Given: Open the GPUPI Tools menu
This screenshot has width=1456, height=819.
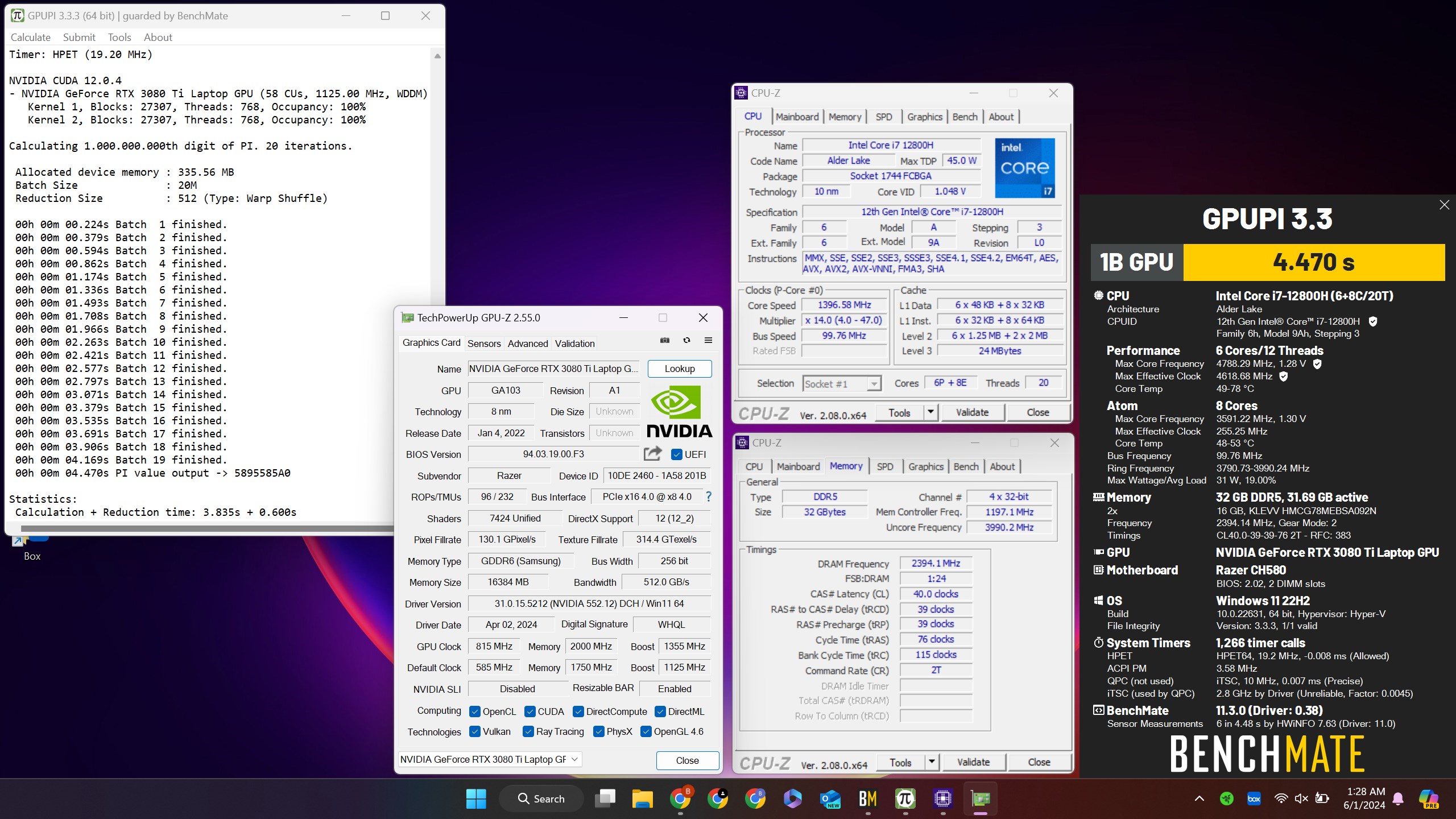Looking at the screenshot, I should (119, 37).
